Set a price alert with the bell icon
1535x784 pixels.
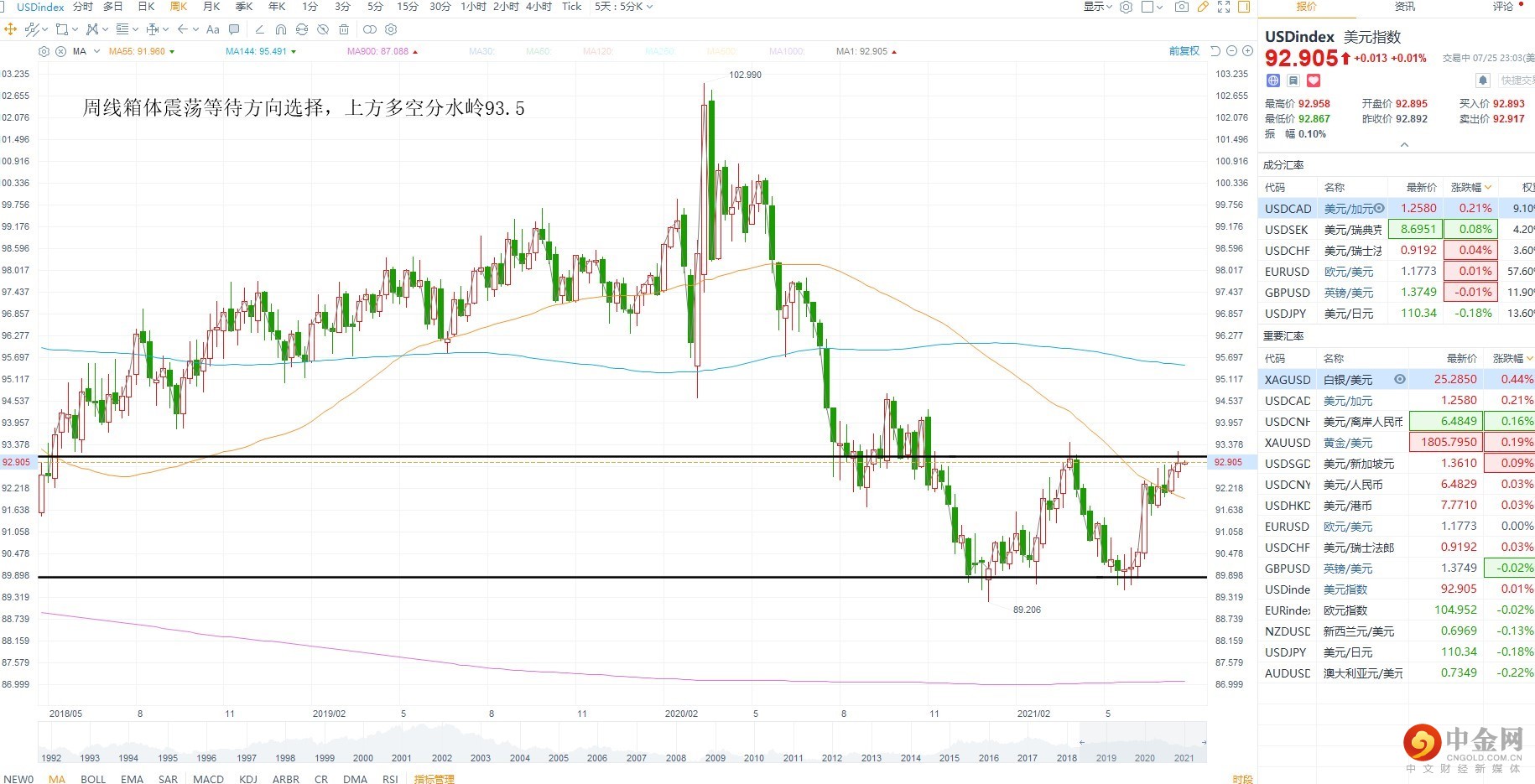pyautogui.click(x=1483, y=80)
